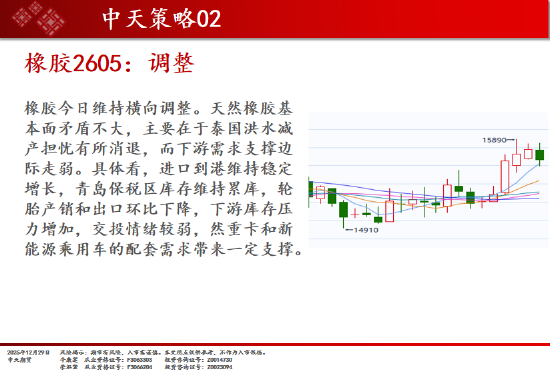Click the line starting 胎产销和出口环比下降
Viewport: 550px width, 386px height.
click(159, 209)
